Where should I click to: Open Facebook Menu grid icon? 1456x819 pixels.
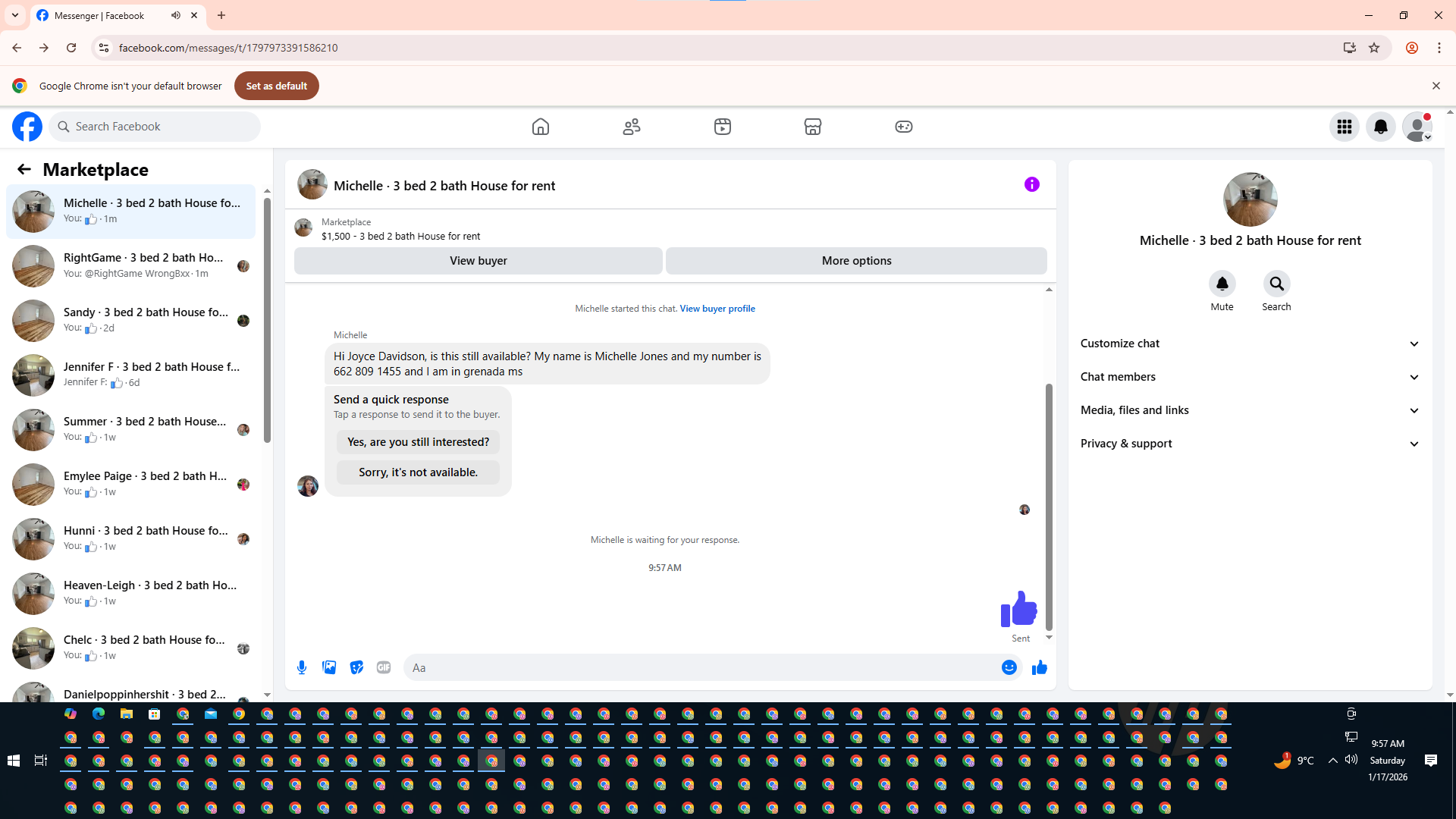click(x=1344, y=127)
